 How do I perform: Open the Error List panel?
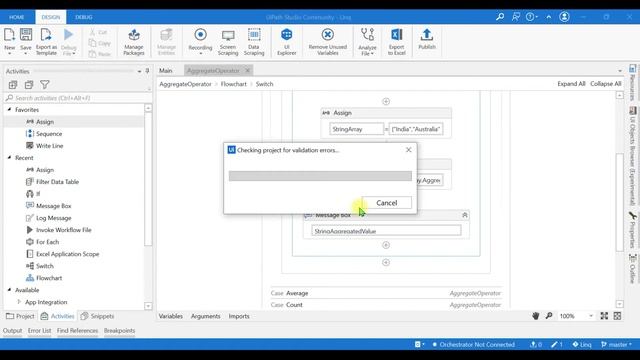(x=40, y=331)
